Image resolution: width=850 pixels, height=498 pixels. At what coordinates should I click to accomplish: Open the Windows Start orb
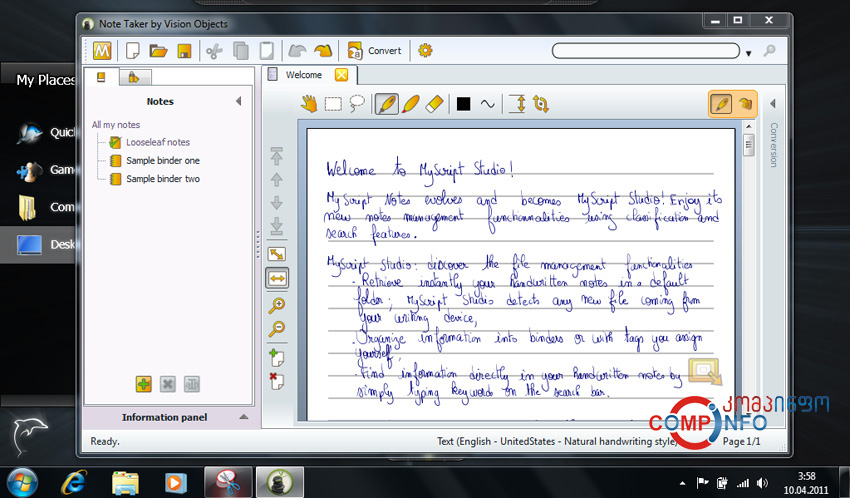click(x=22, y=482)
